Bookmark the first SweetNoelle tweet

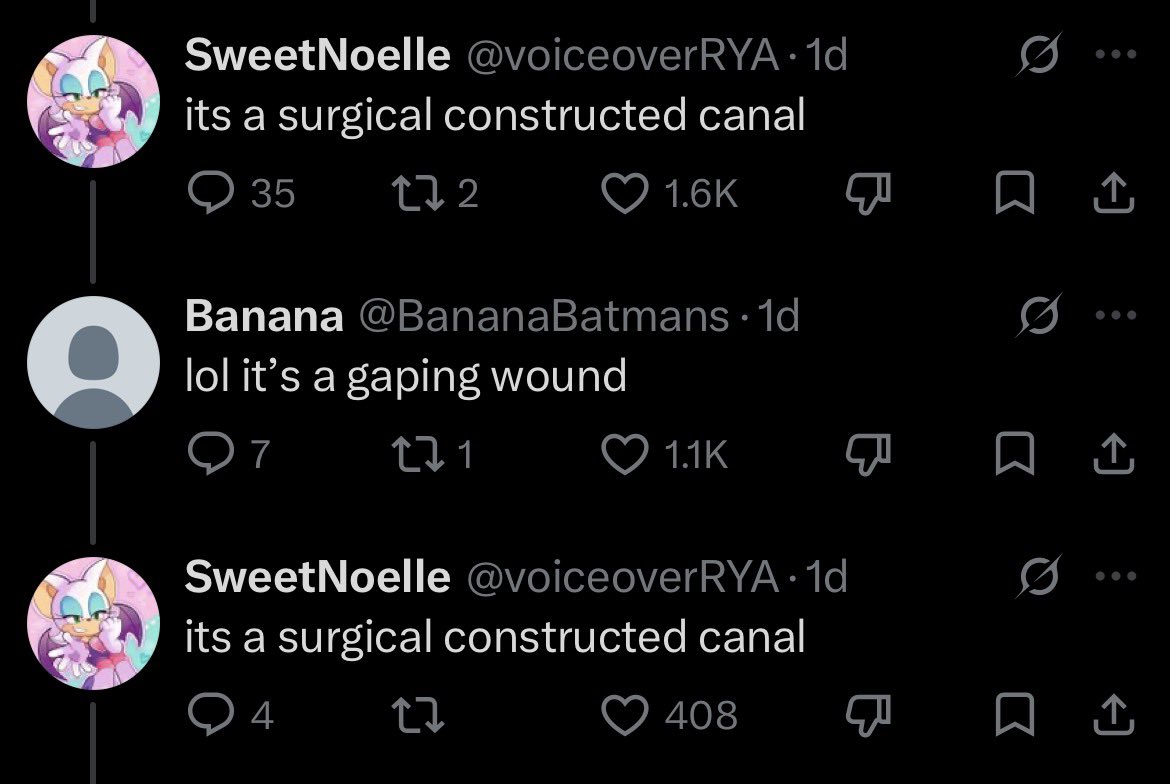pos(1015,193)
